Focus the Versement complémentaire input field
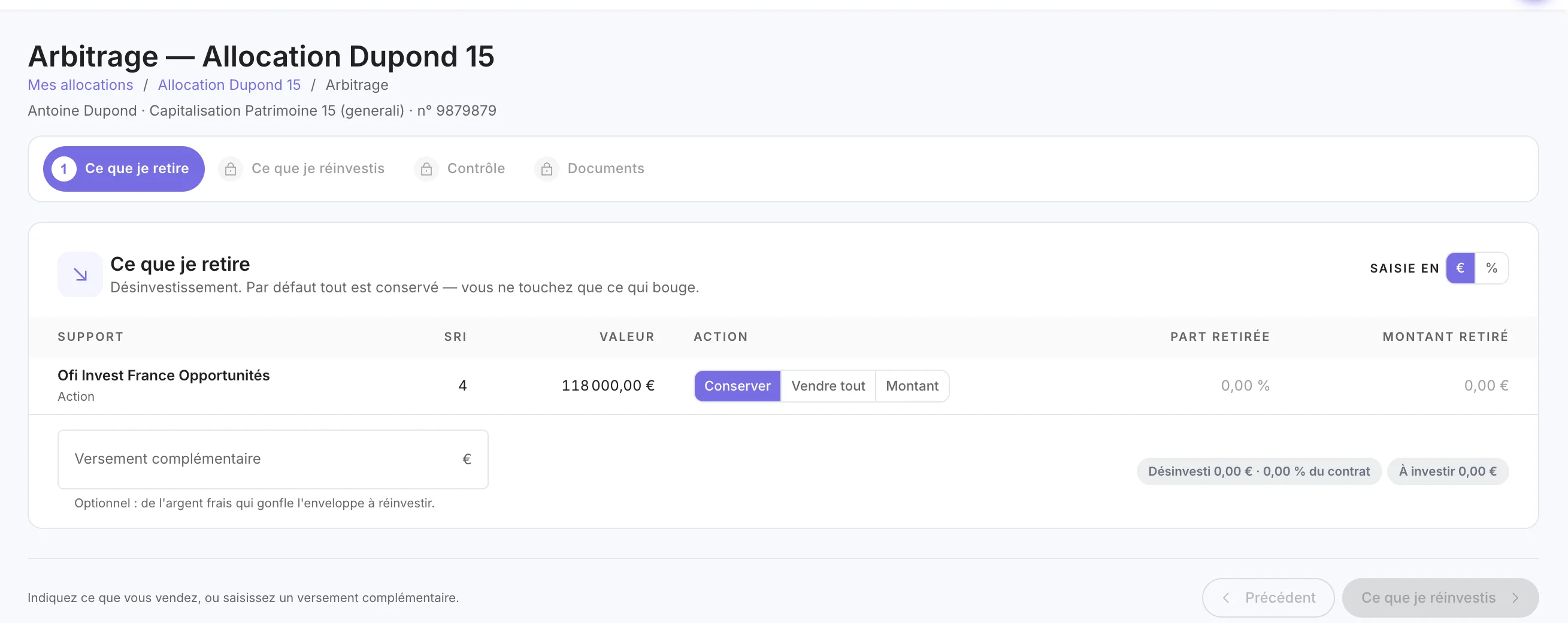The image size is (1568, 623). 273,459
